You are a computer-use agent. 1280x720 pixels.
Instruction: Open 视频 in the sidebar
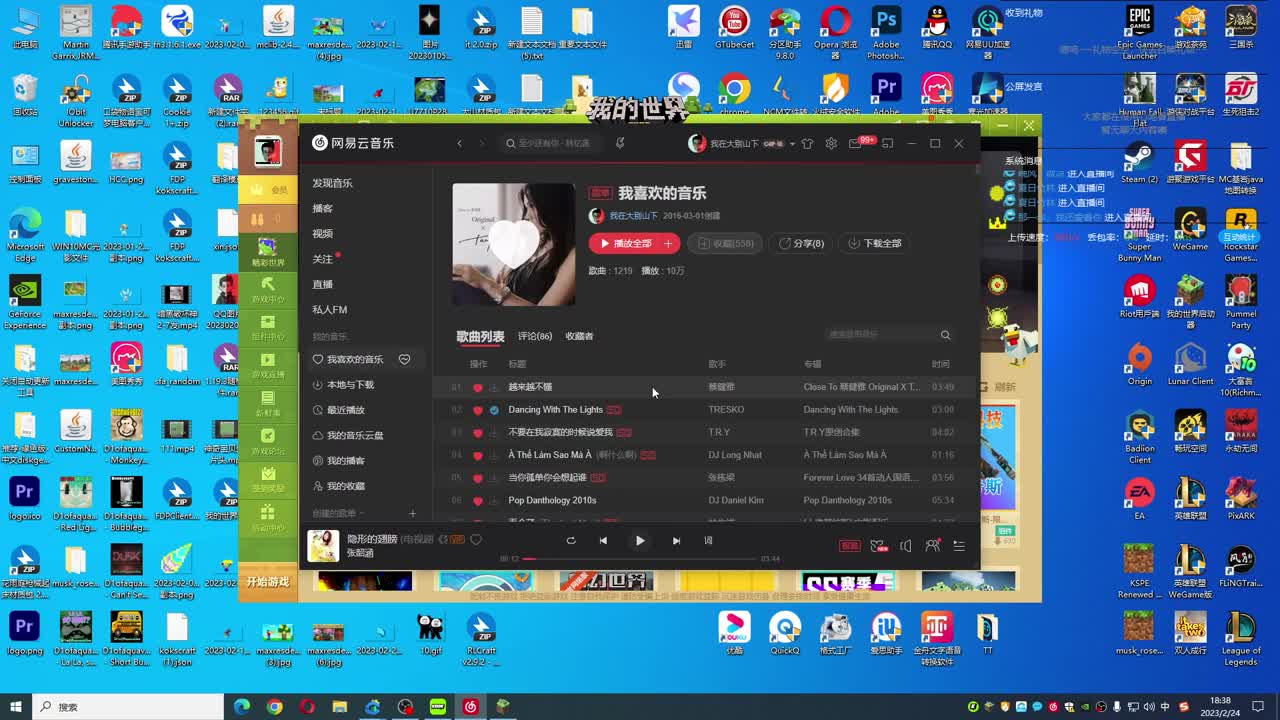point(322,233)
